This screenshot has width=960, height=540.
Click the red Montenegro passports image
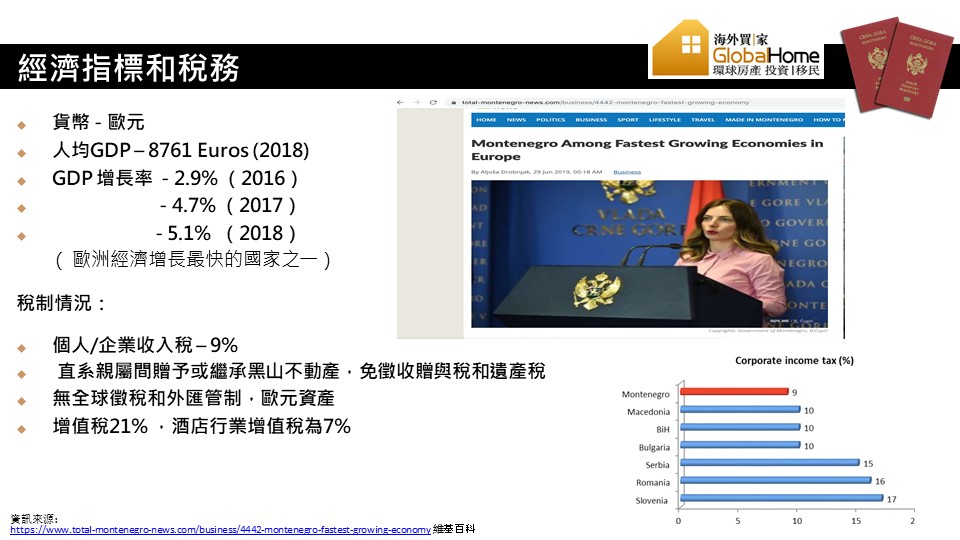(x=896, y=67)
